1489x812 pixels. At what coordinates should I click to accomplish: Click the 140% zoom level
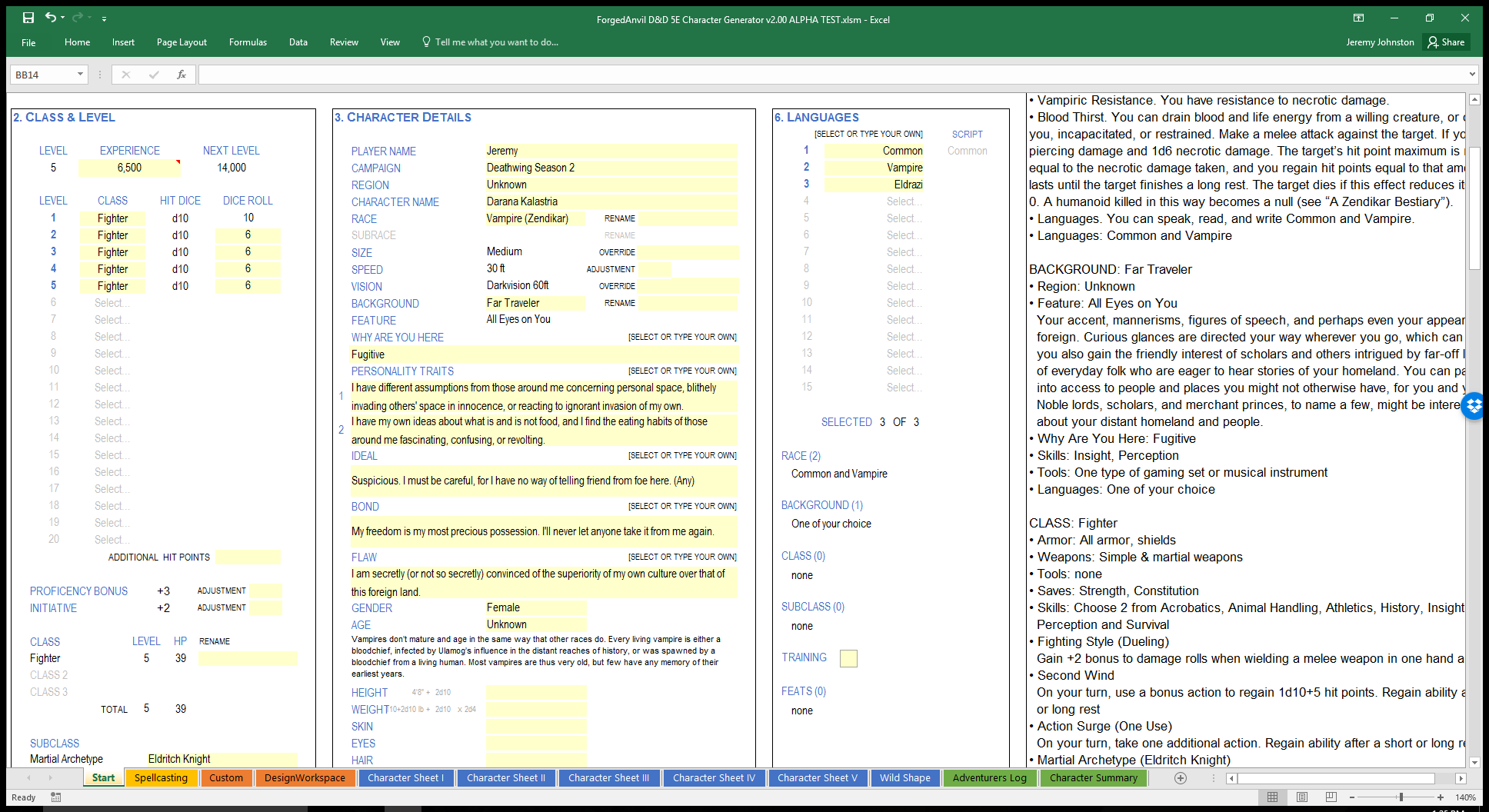(1465, 797)
